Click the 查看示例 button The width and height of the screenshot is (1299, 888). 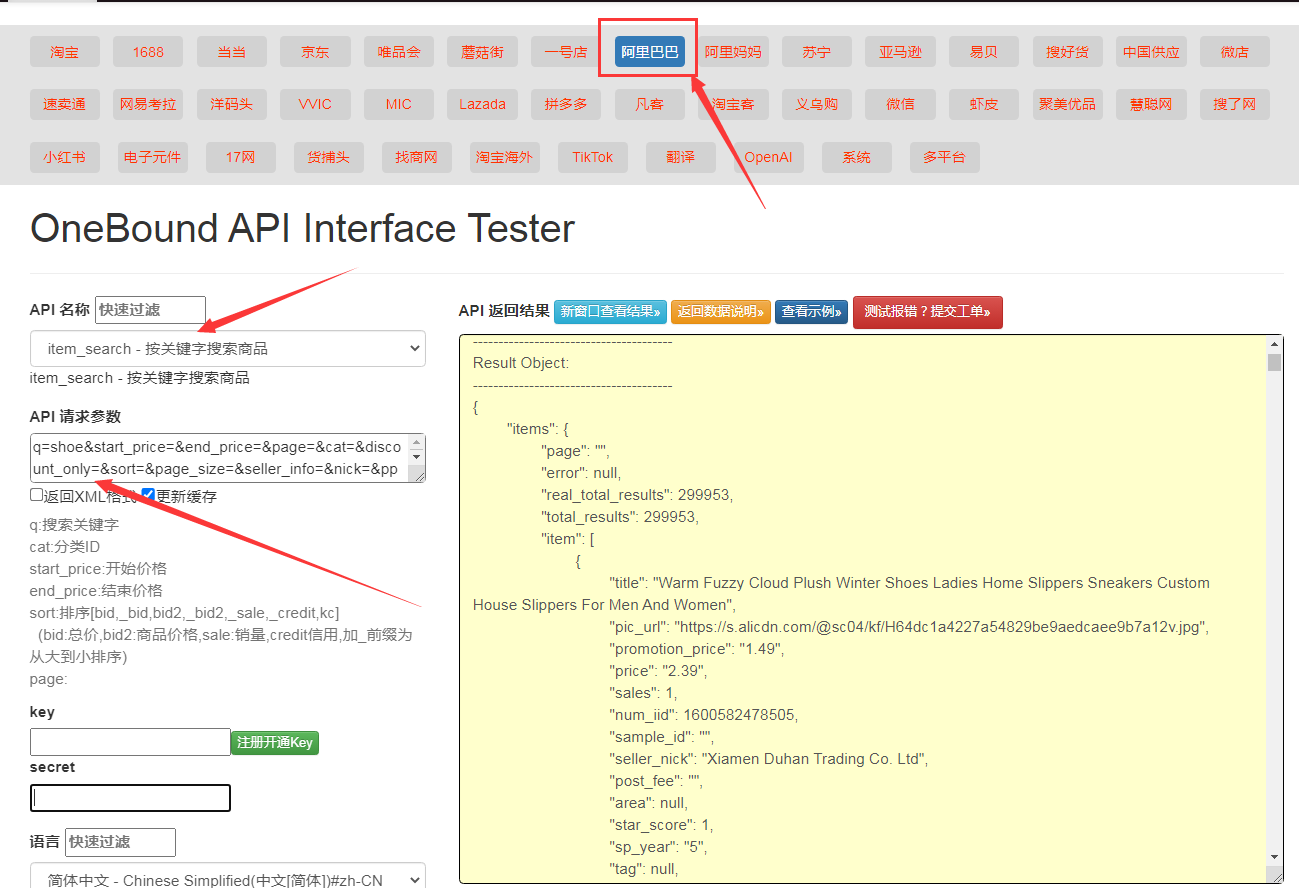coord(812,312)
